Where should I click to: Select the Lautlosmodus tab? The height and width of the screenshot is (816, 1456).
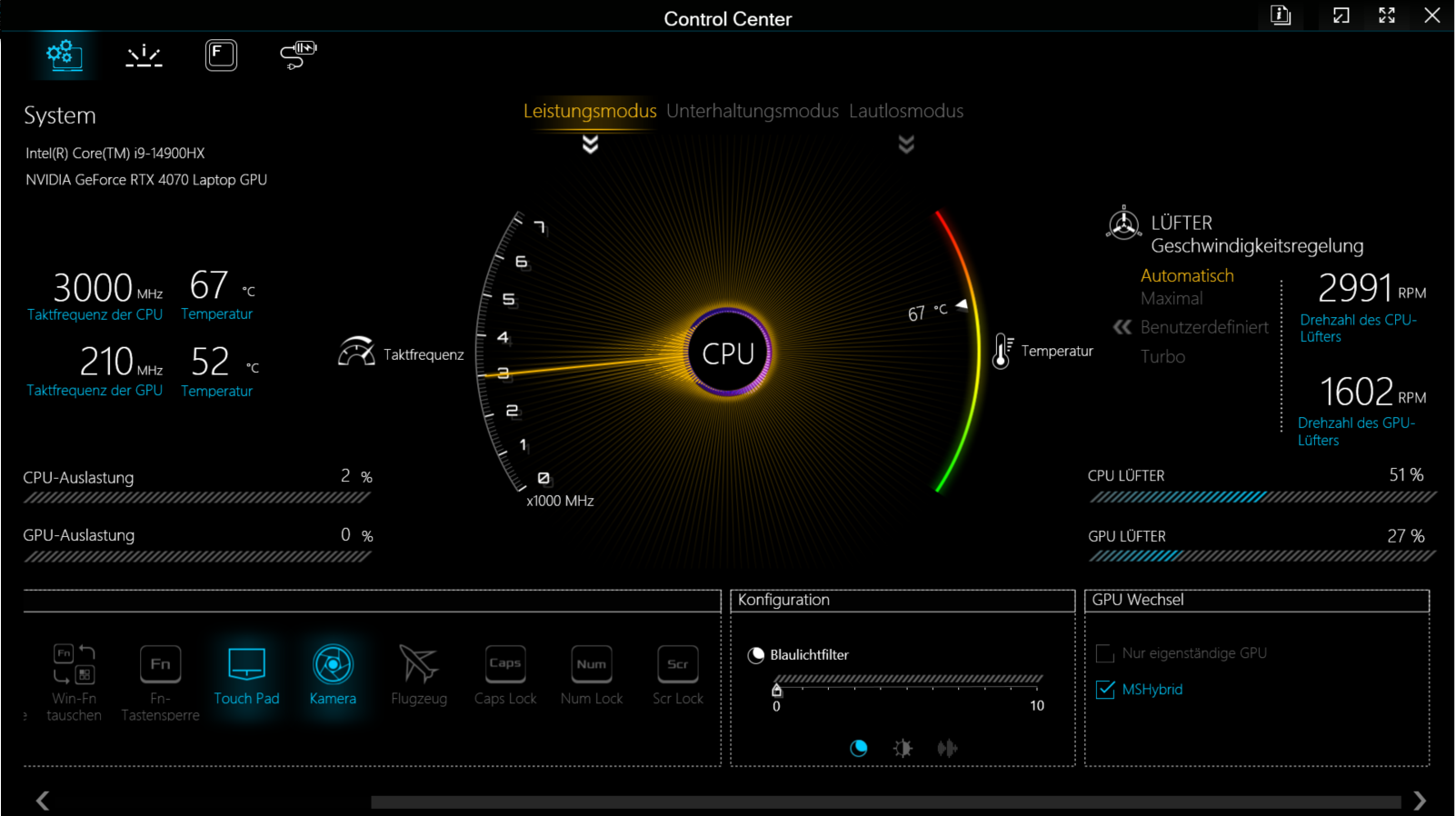[906, 111]
